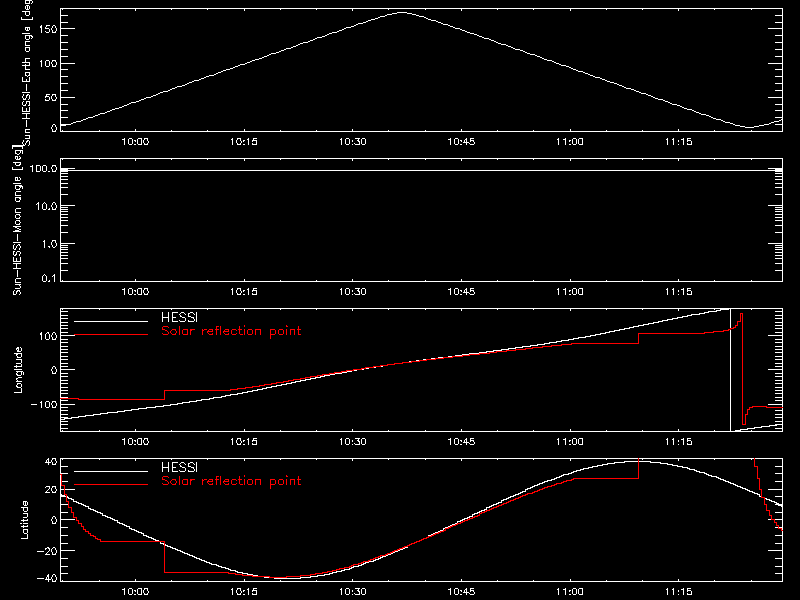The image size is (800, 600).
Task: Click the 40 y-tick on Latitude plot
Action: point(51,462)
